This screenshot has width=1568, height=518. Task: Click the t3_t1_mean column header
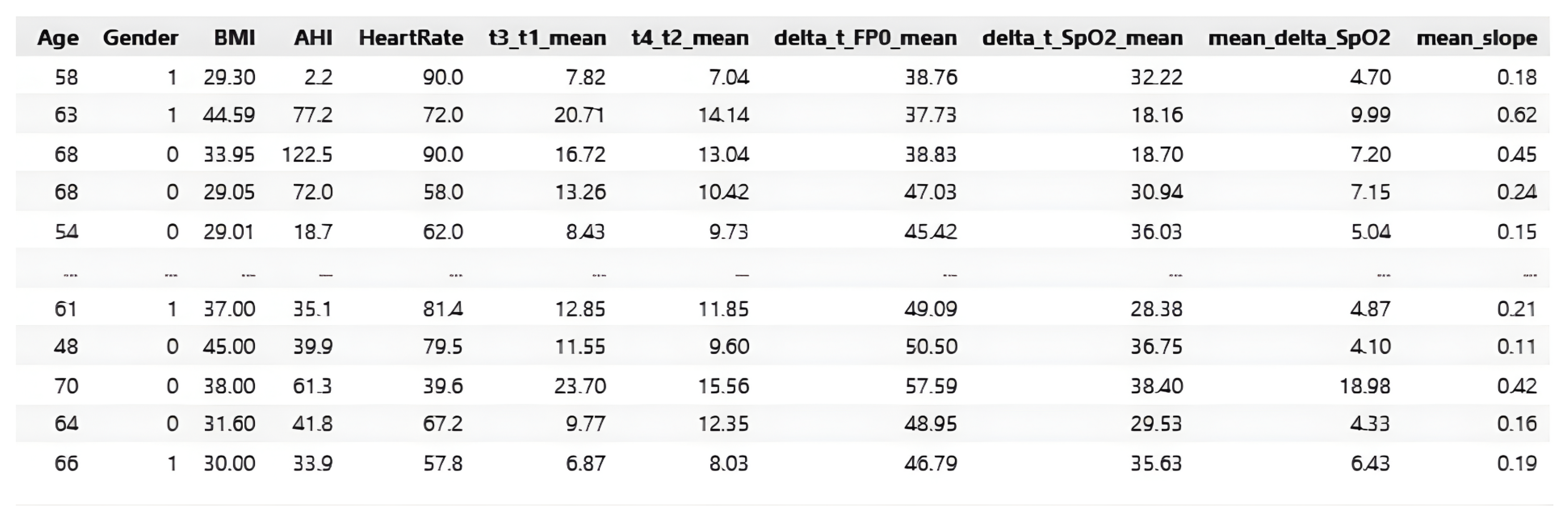pyautogui.click(x=547, y=38)
